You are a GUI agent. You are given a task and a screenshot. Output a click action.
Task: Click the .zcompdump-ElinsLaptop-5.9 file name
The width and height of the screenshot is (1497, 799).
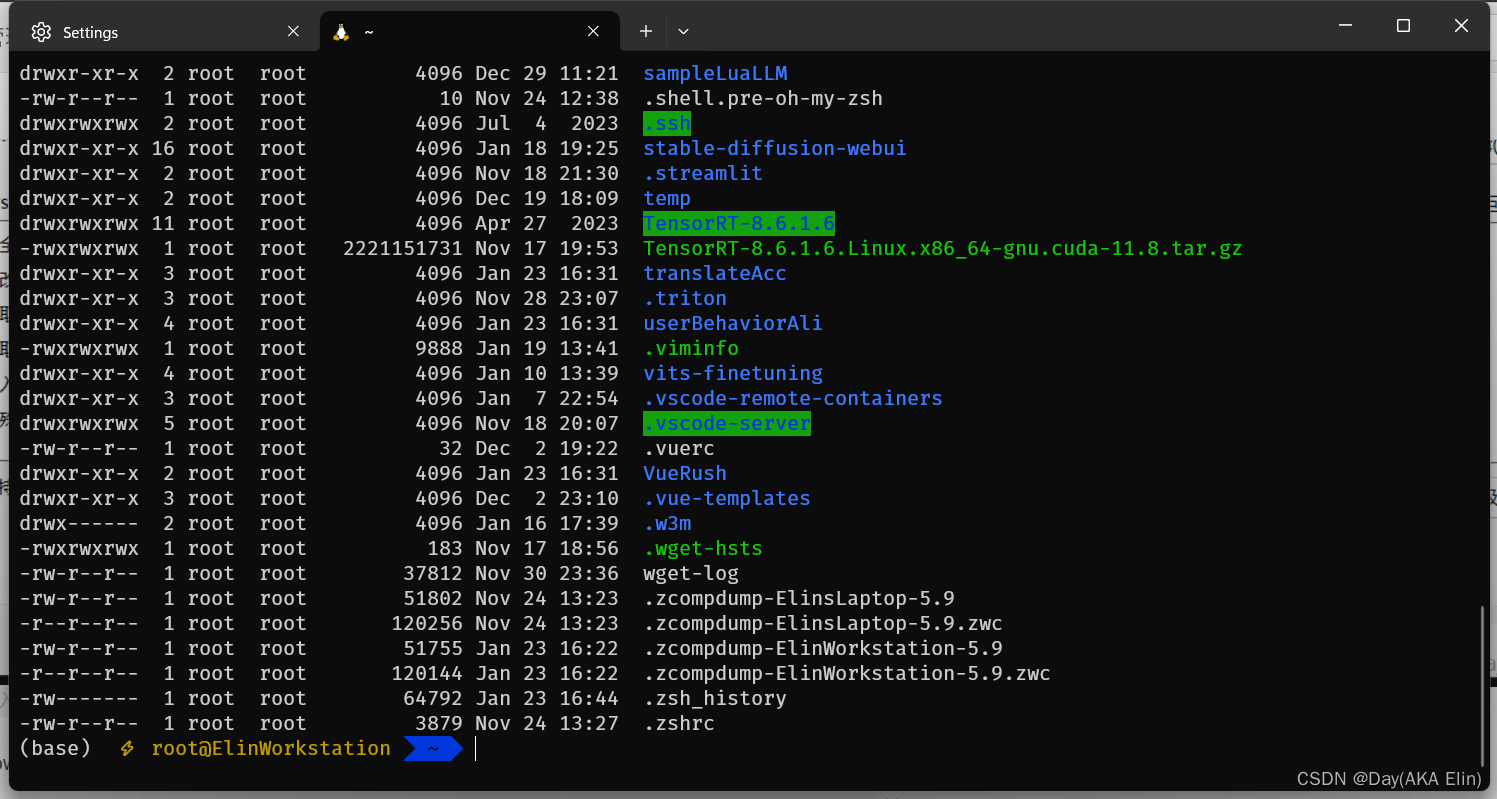click(799, 599)
